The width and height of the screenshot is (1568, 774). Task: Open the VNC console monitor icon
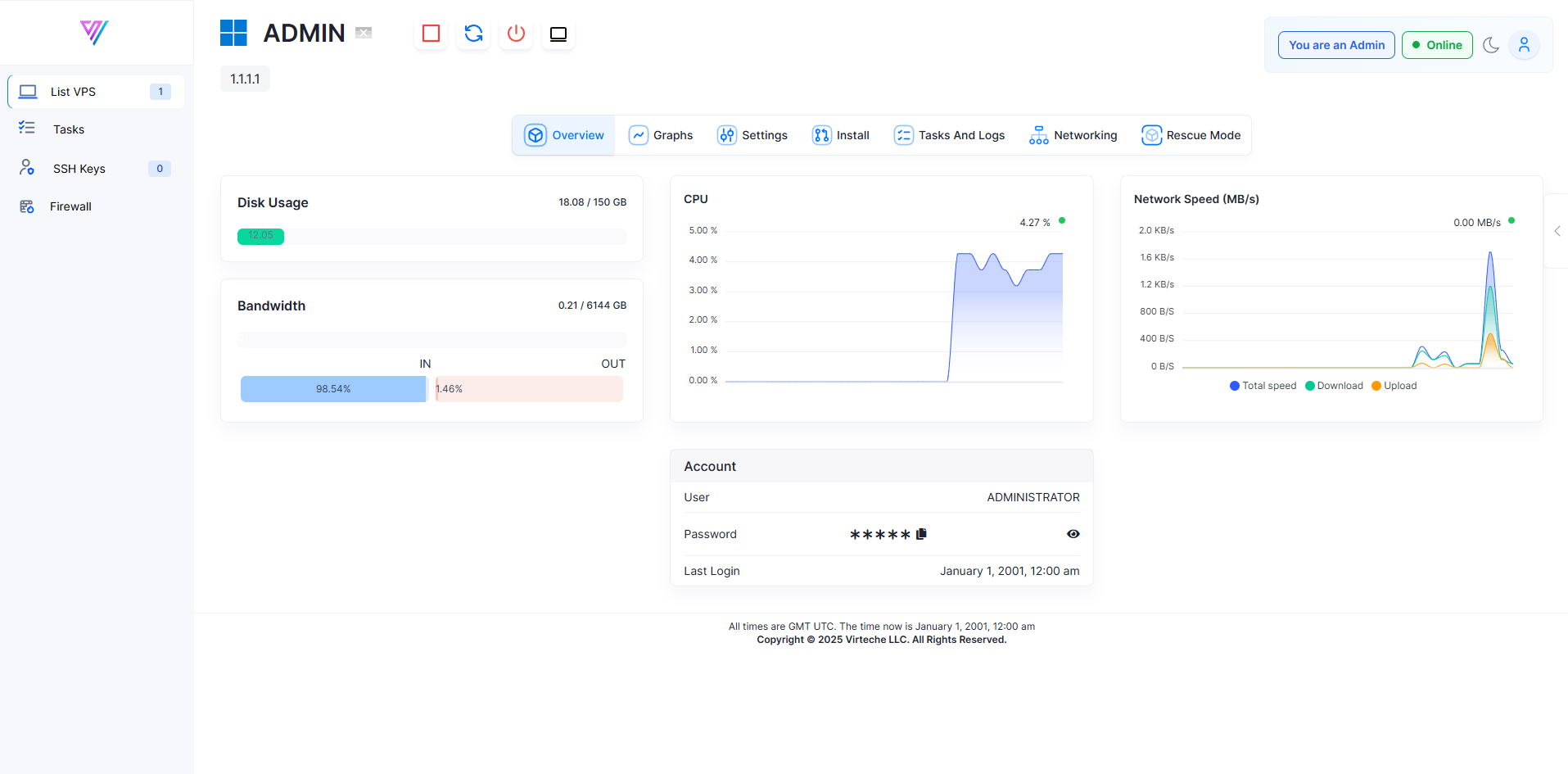tap(558, 34)
